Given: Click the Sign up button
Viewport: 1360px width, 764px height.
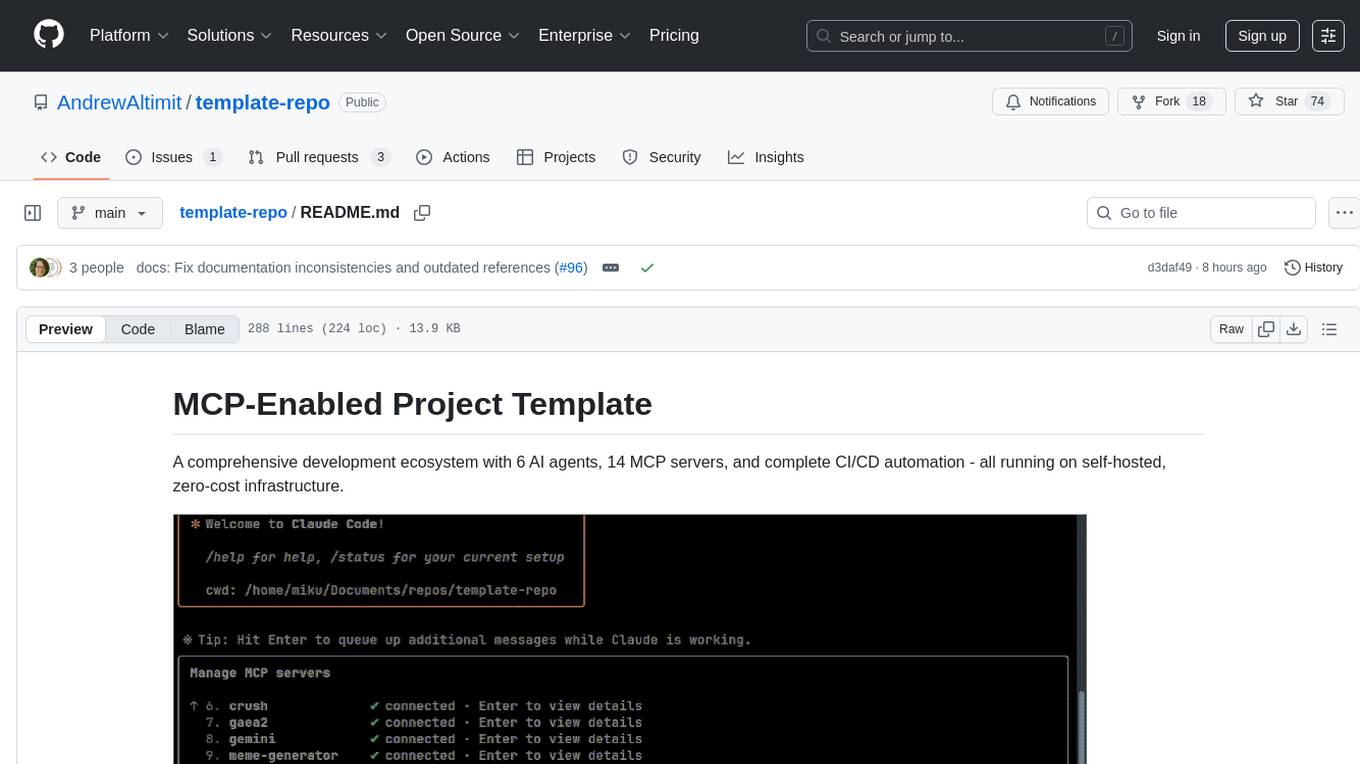Looking at the screenshot, I should tap(1262, 36).
